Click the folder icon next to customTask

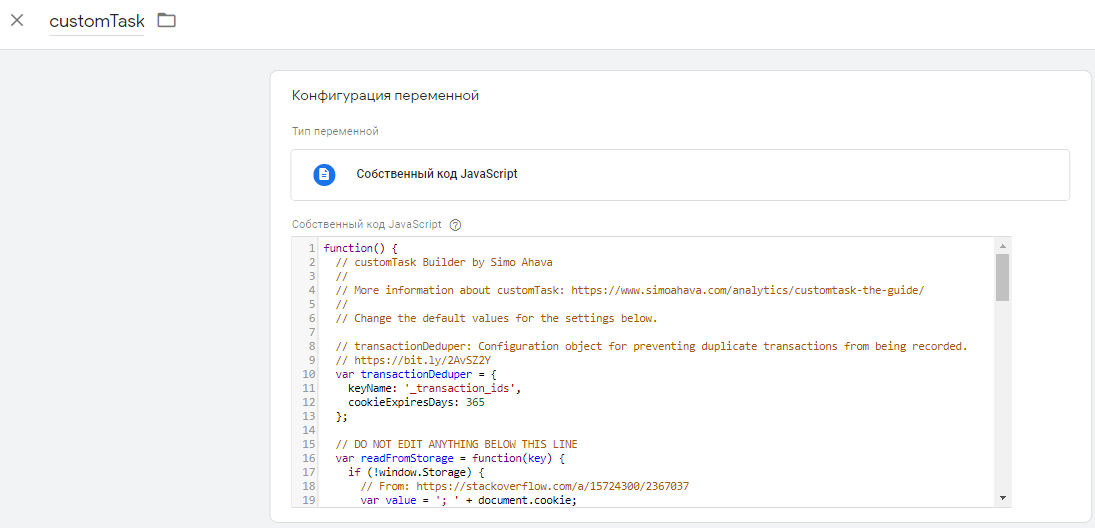point(166,20)
